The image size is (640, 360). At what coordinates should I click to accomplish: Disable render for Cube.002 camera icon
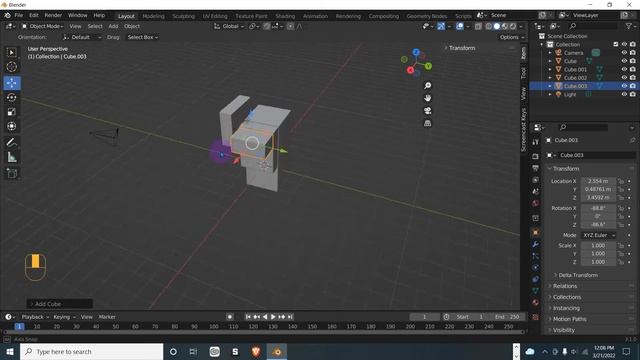pyautogui.click(x=632, y=78)
